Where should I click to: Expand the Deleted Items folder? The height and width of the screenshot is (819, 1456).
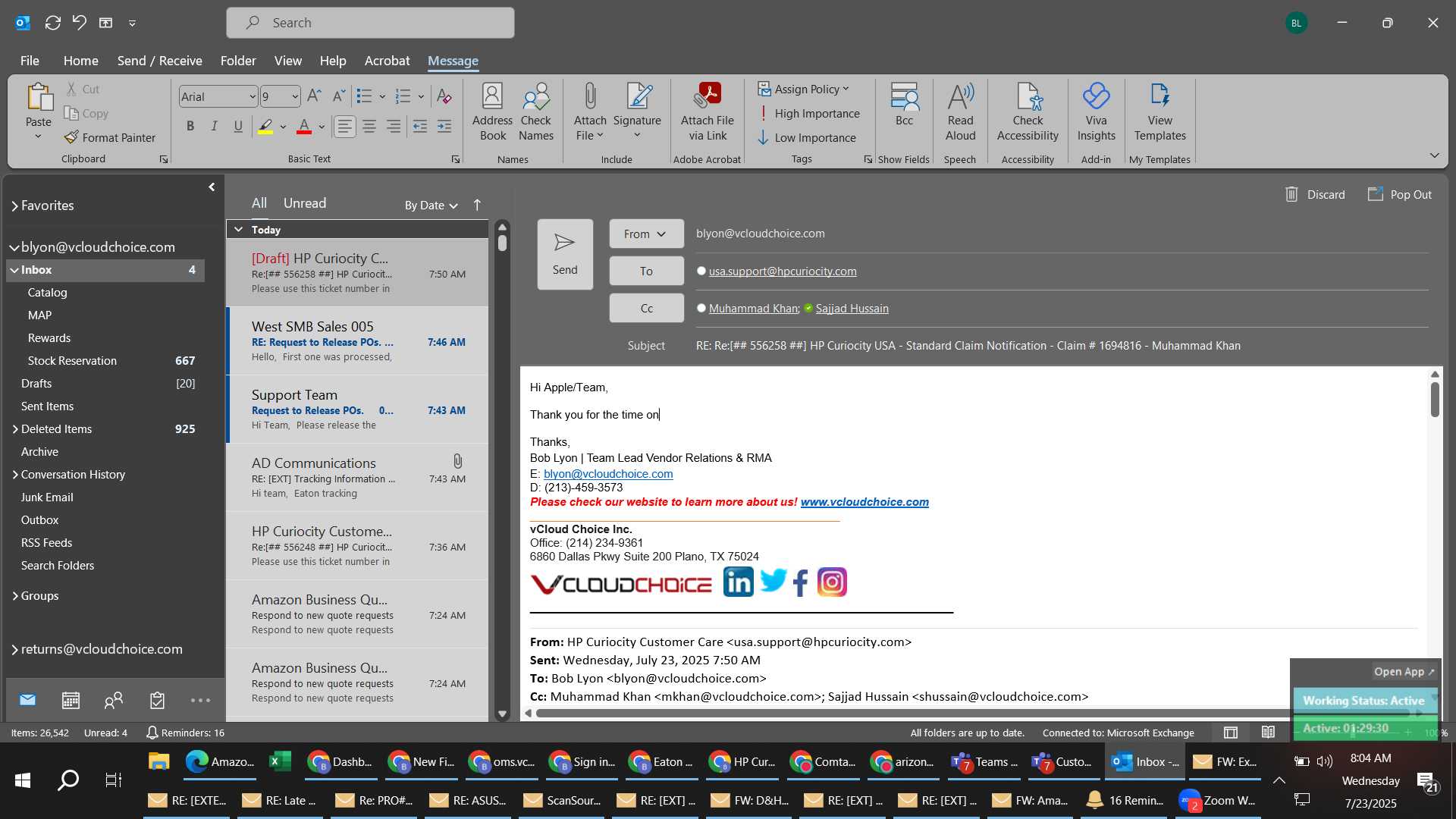14,429
